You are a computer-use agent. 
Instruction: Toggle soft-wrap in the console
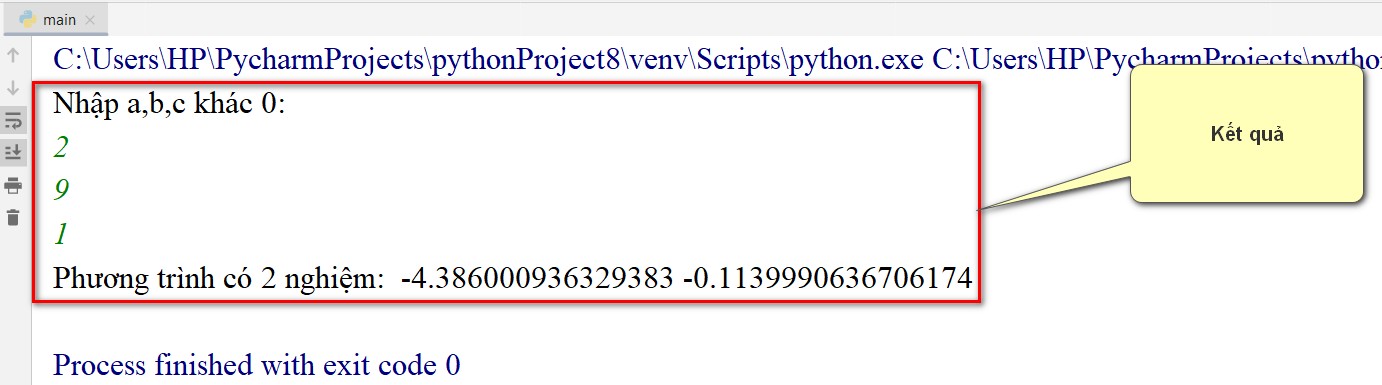[x=13, y=121]
